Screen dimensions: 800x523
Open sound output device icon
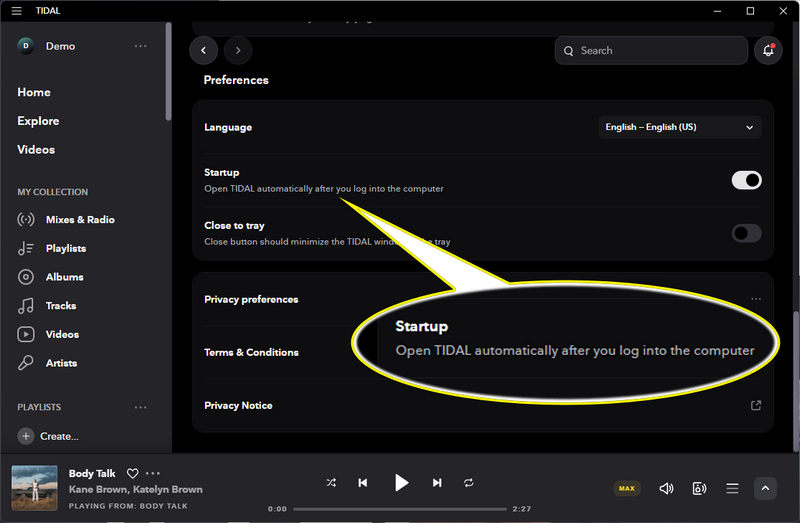[x=699, y=488]
